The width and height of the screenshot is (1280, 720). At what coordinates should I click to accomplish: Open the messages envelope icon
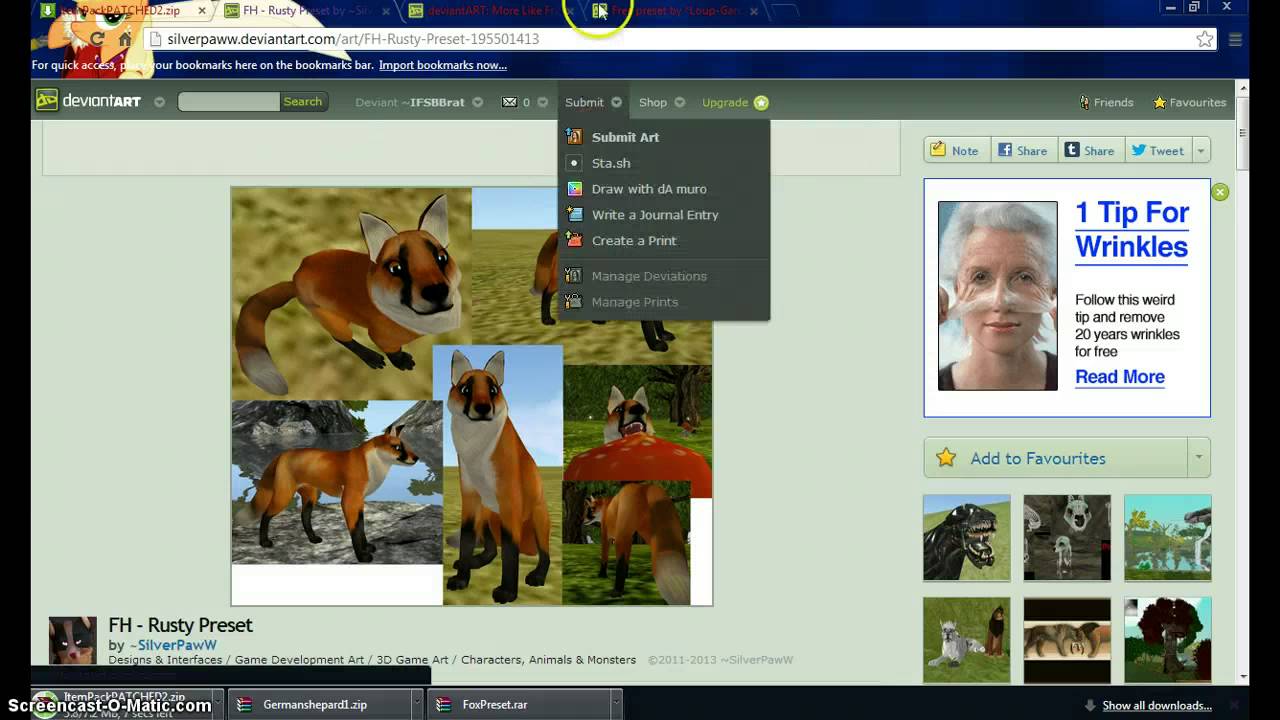510,102
